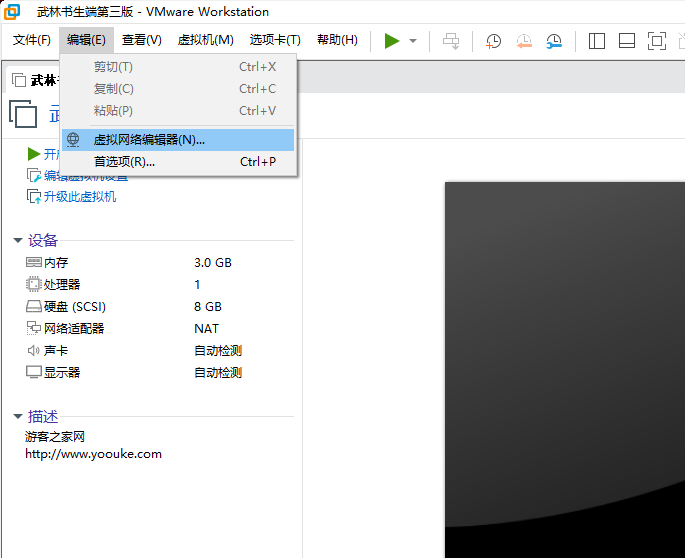Viewport: 685px width, 558px height.
Task: Open the 帮助(H) menu
Action: click(x=337, y=40)
